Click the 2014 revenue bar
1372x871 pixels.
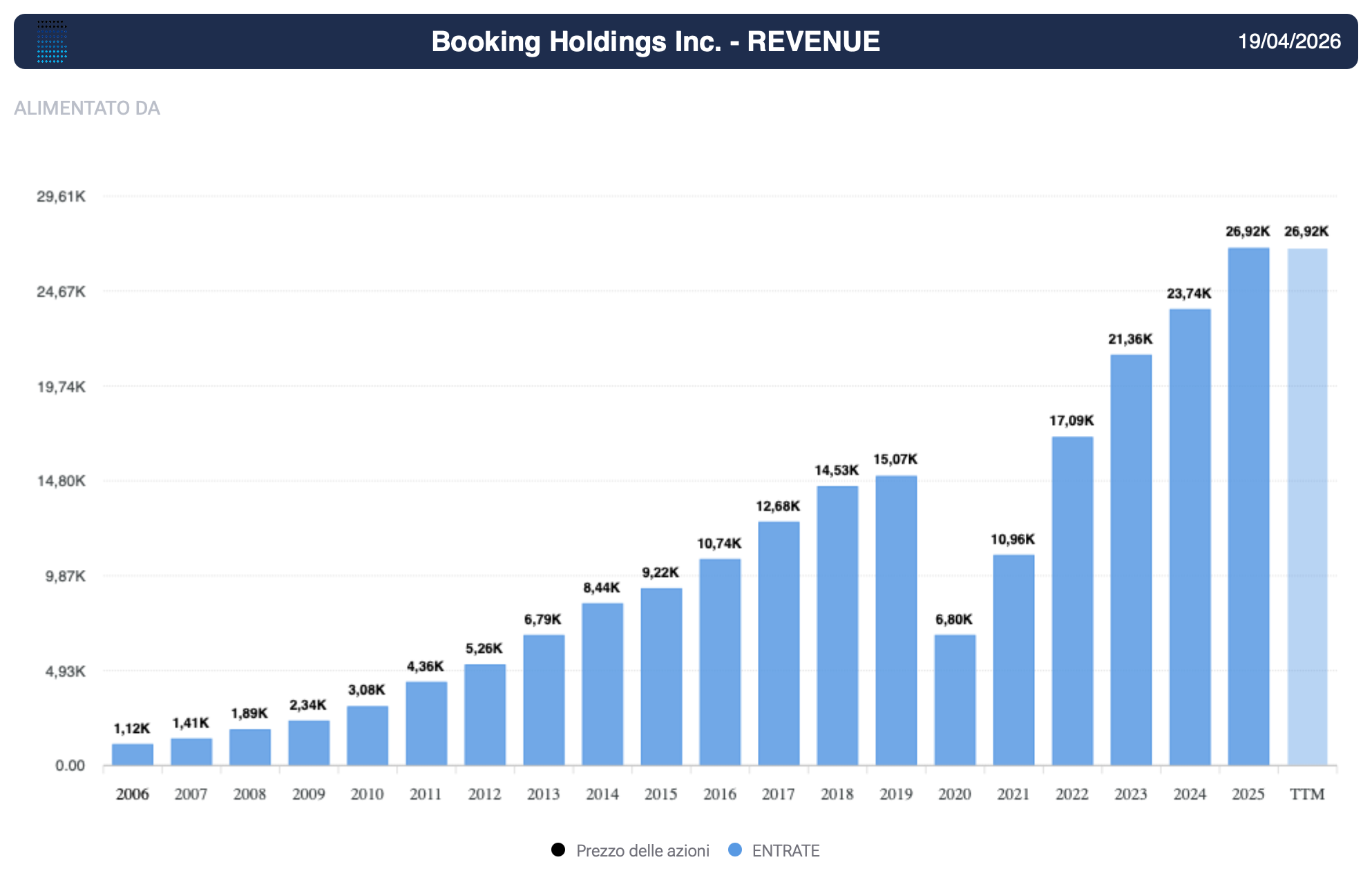(x=602, y=684)
